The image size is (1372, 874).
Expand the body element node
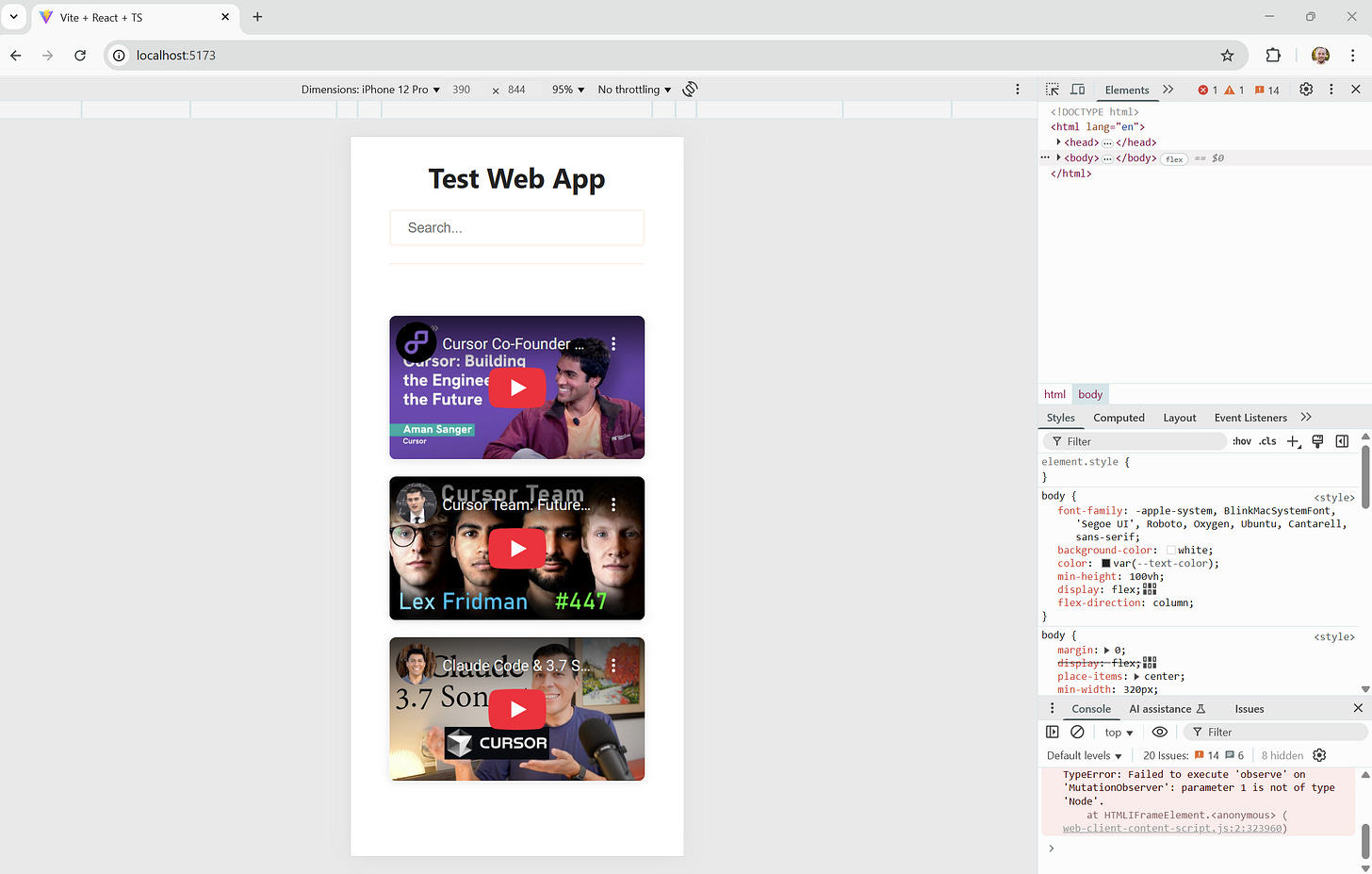tap(1059, 157)
